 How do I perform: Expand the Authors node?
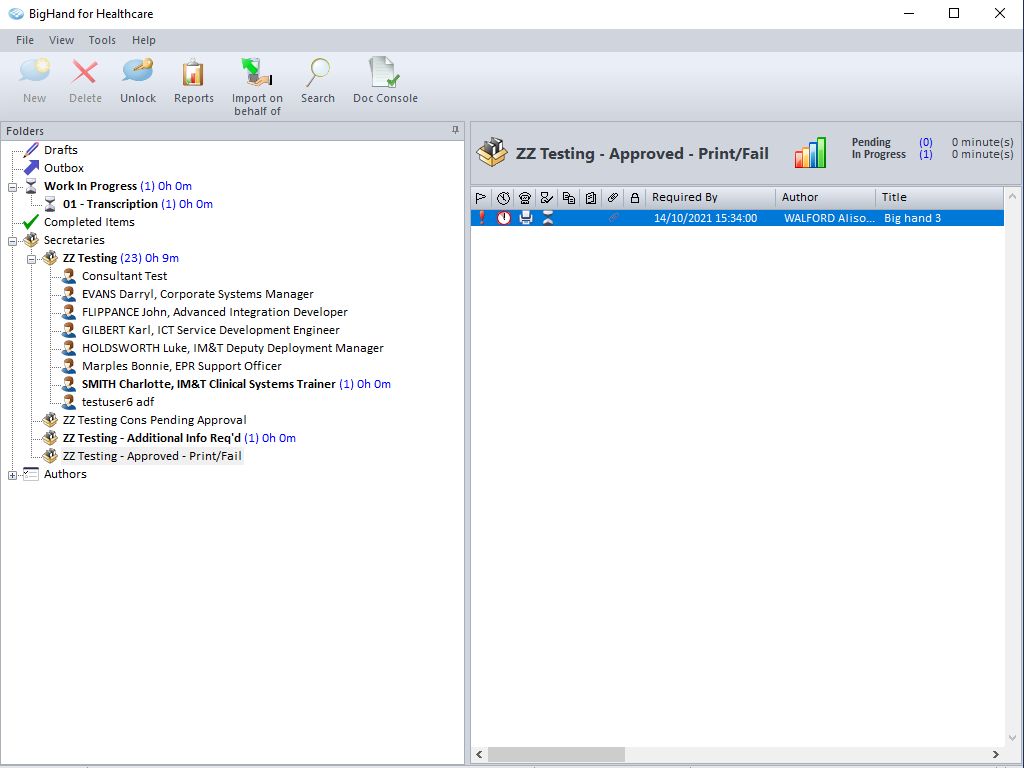pyautogui.click(x=12, y=475)
